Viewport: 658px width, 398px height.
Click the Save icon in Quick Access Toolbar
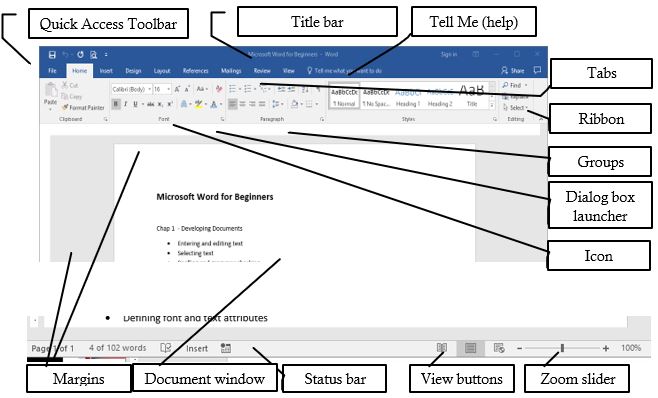[52, 55]
